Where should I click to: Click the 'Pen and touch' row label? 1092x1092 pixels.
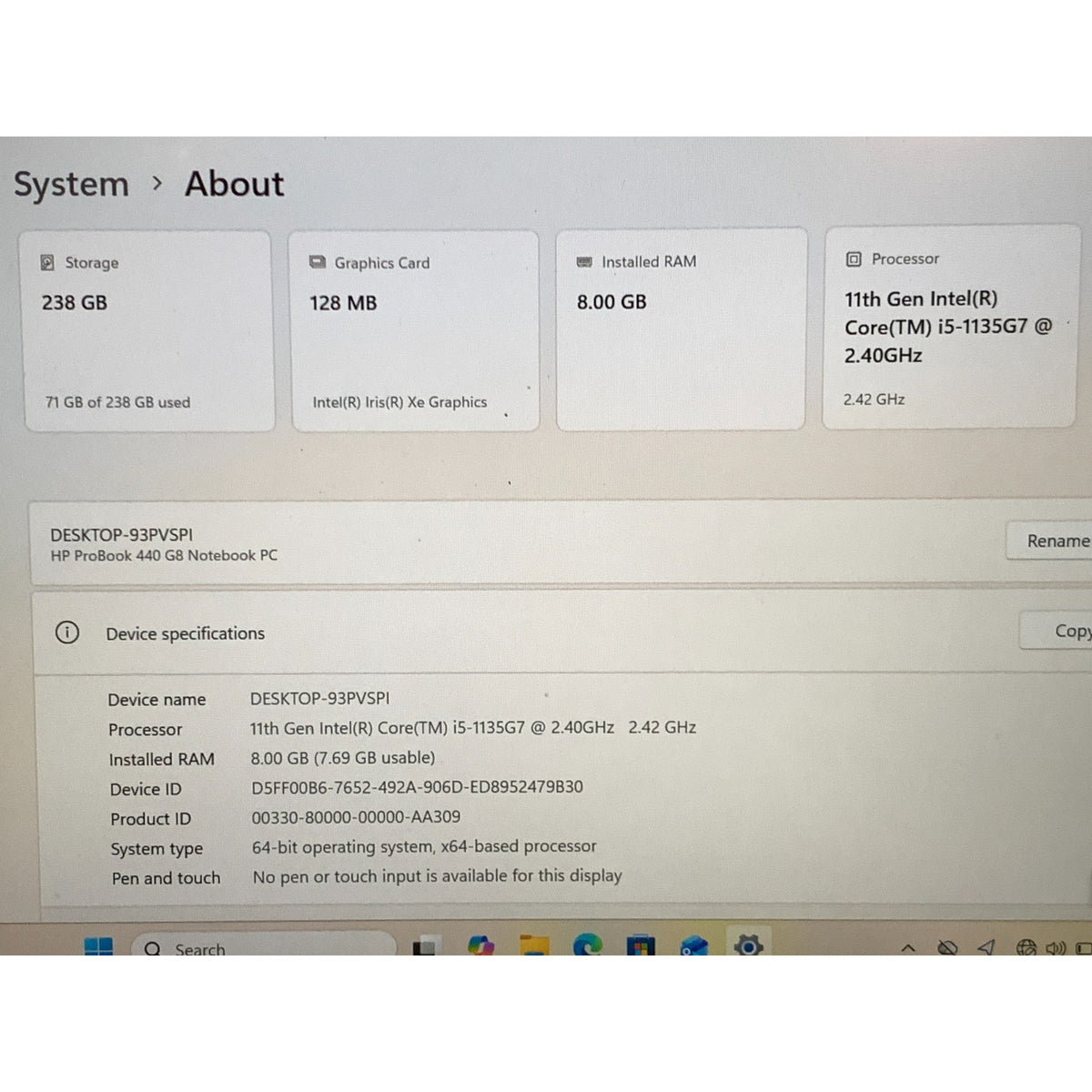pos(166,878)
